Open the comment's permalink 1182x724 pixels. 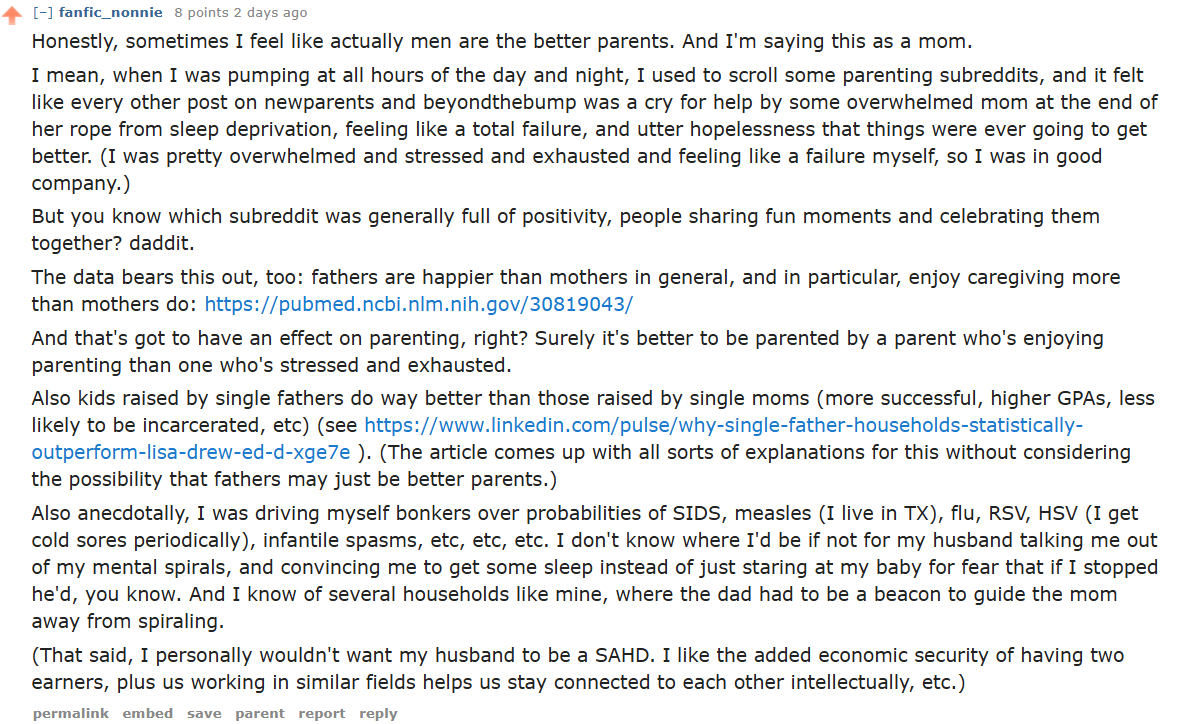pyautogui.click(x=71, y=713)
